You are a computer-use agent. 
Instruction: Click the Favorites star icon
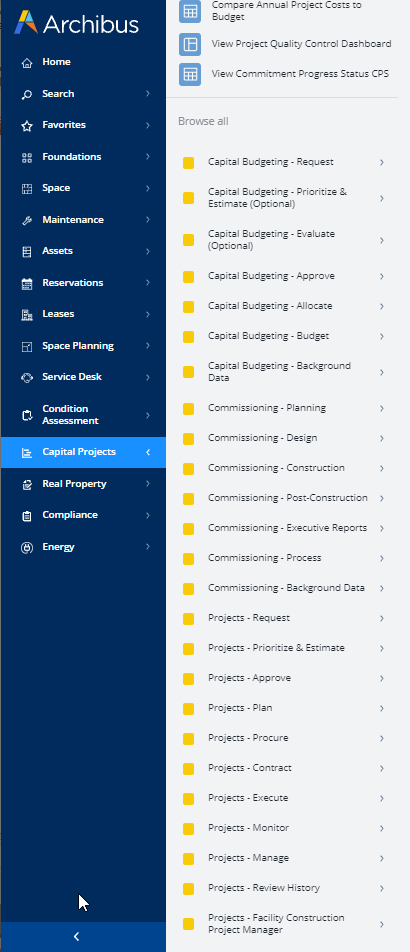pos(27,126)
